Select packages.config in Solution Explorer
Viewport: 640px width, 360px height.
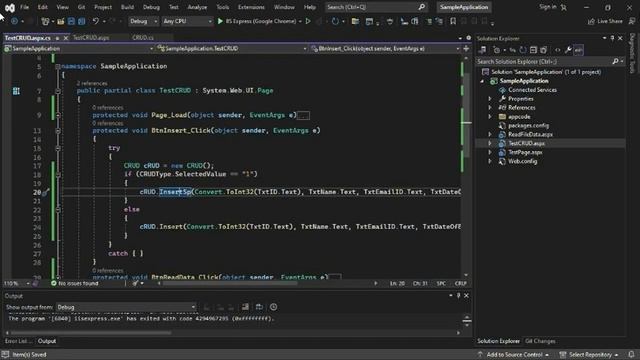tap(528, 126)
